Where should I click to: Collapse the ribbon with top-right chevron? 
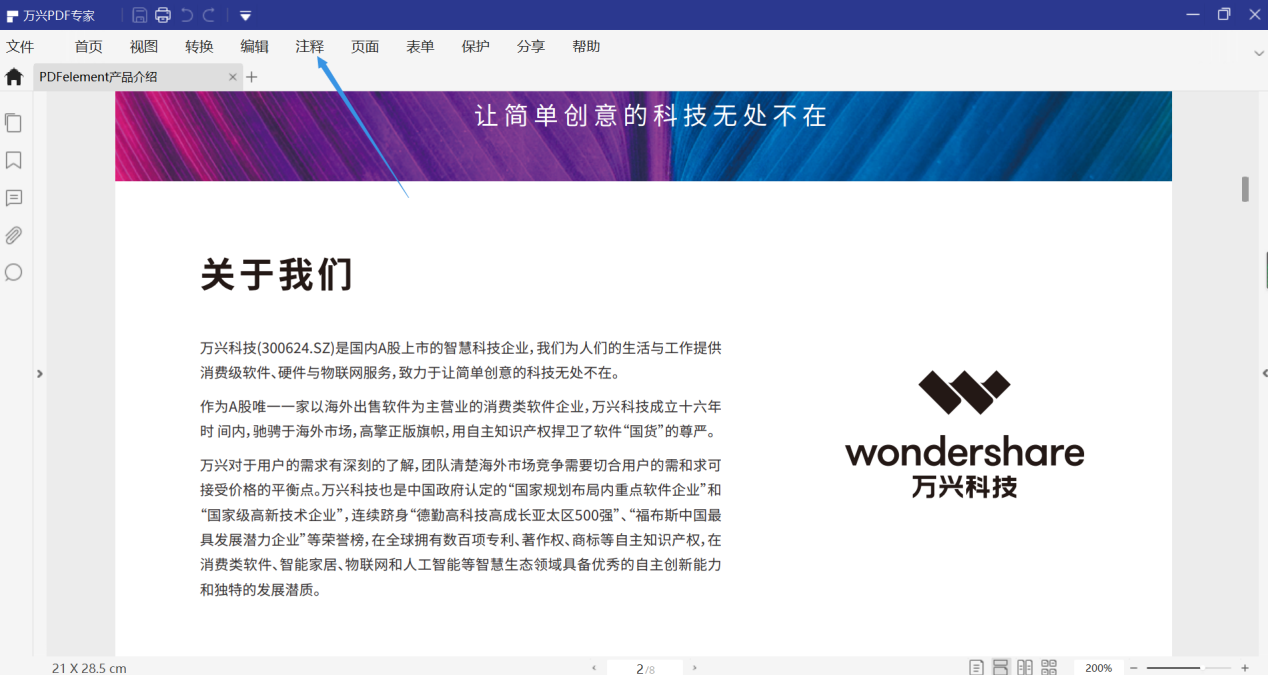tap(1259, 53)
